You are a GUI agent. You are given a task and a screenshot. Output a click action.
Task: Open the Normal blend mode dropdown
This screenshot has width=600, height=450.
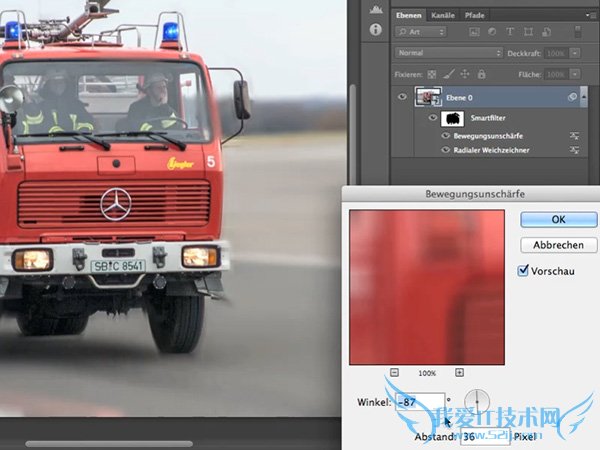449,53
